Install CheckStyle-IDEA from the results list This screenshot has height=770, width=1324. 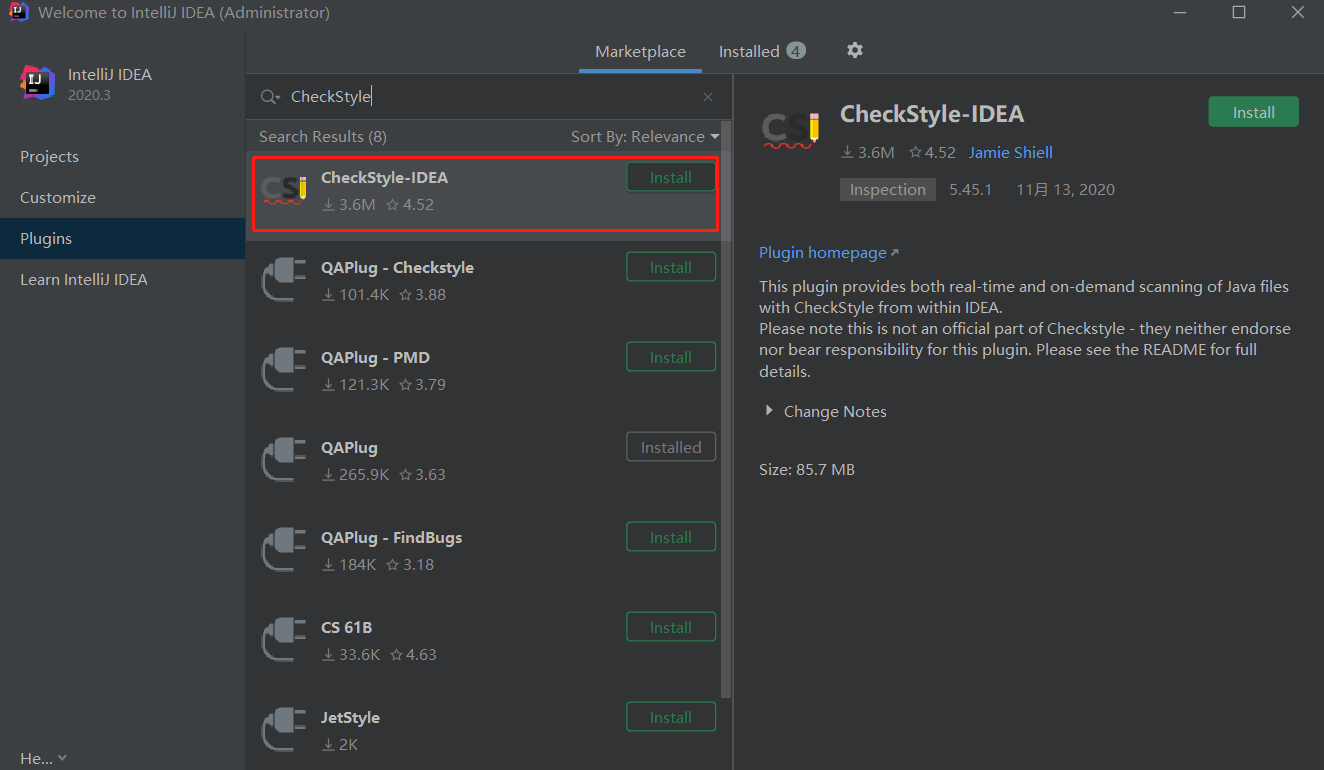click(x=671, y=177)
